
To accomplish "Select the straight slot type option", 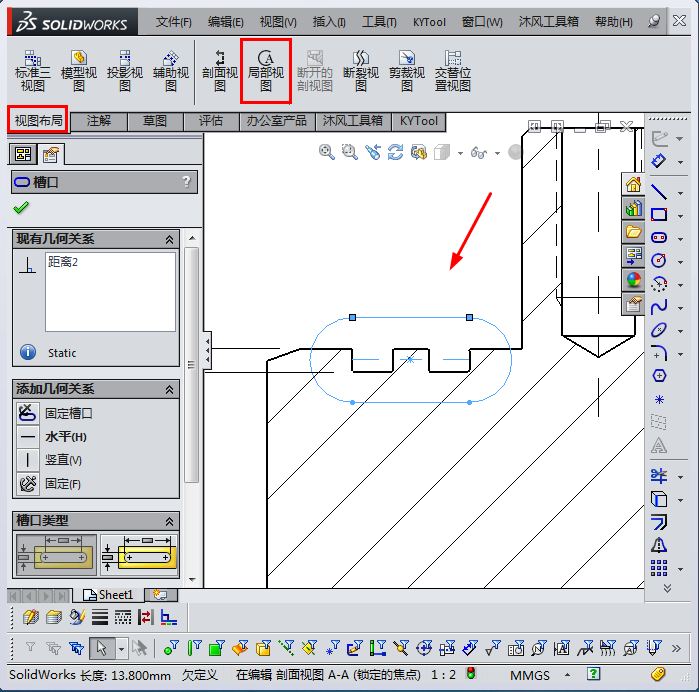I will pos(56,555).
